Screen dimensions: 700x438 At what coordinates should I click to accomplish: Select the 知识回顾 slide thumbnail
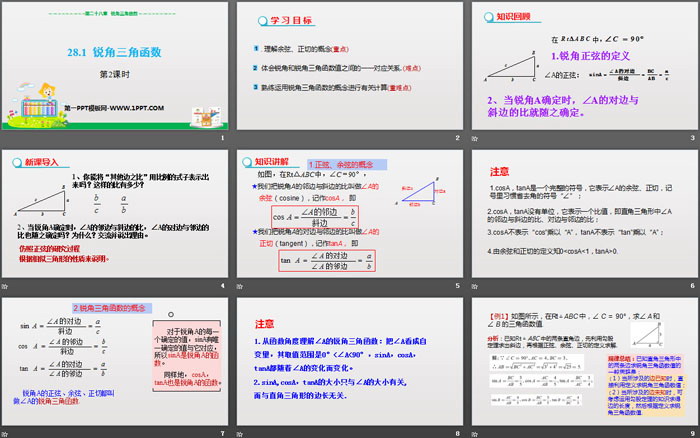click(x=584, y=66)
